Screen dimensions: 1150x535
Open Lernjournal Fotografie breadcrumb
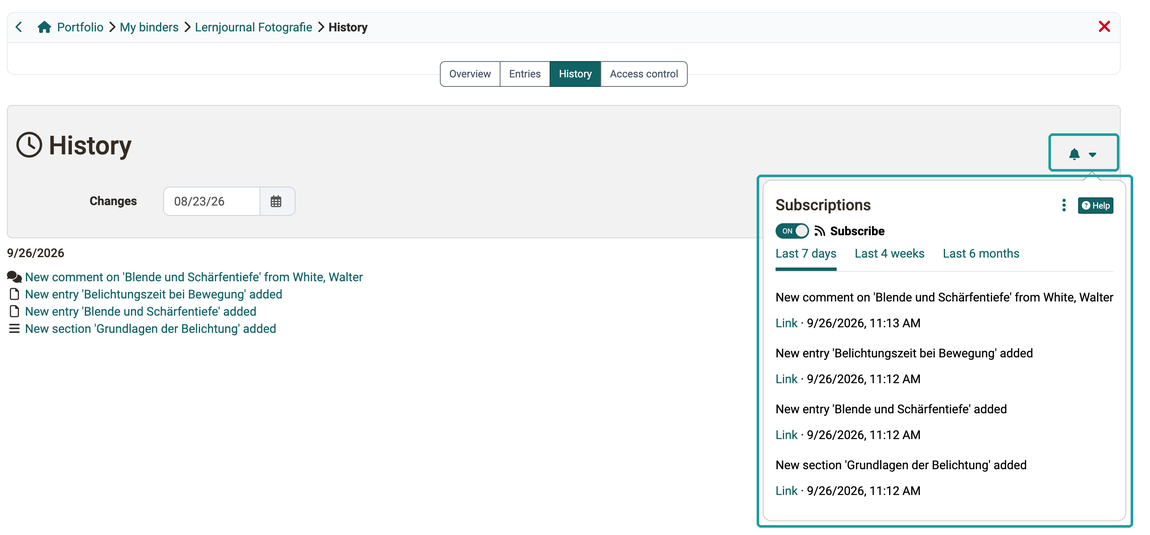[x=253, y=27]
